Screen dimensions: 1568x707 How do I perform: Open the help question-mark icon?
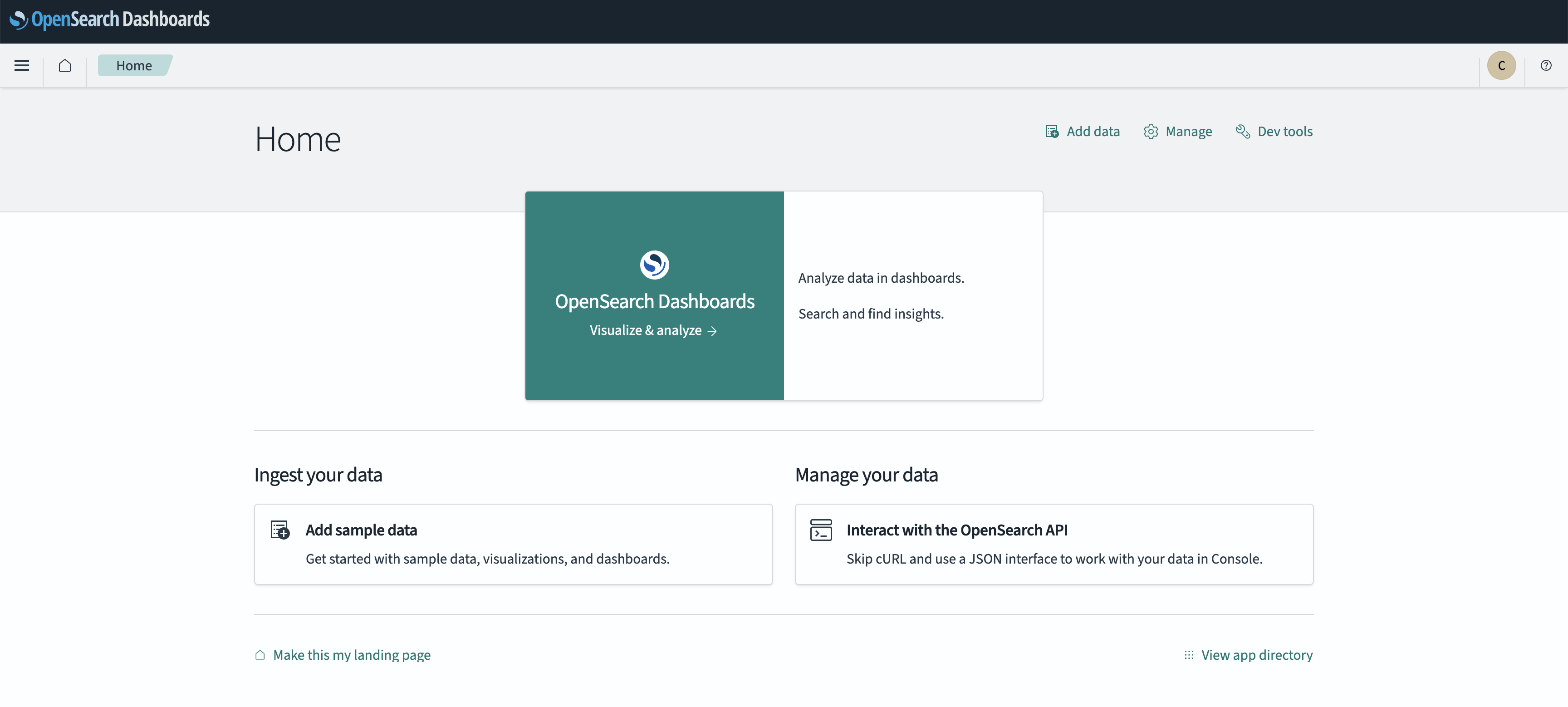[1545, 65]
